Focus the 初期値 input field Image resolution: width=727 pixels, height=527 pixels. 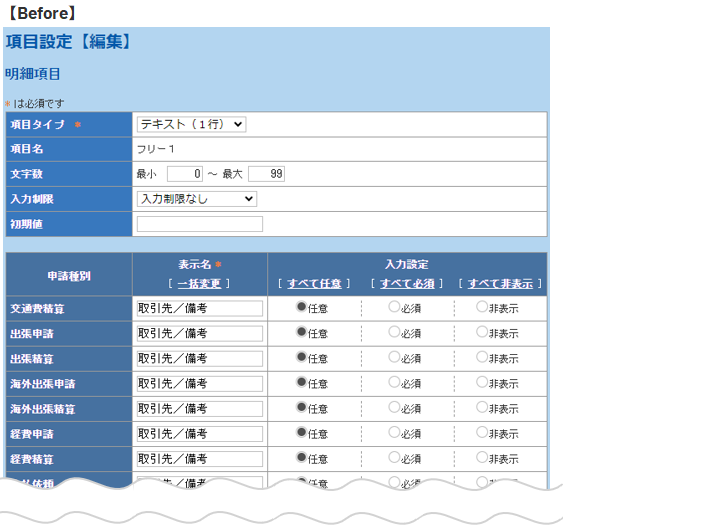[x=199, y=224]
